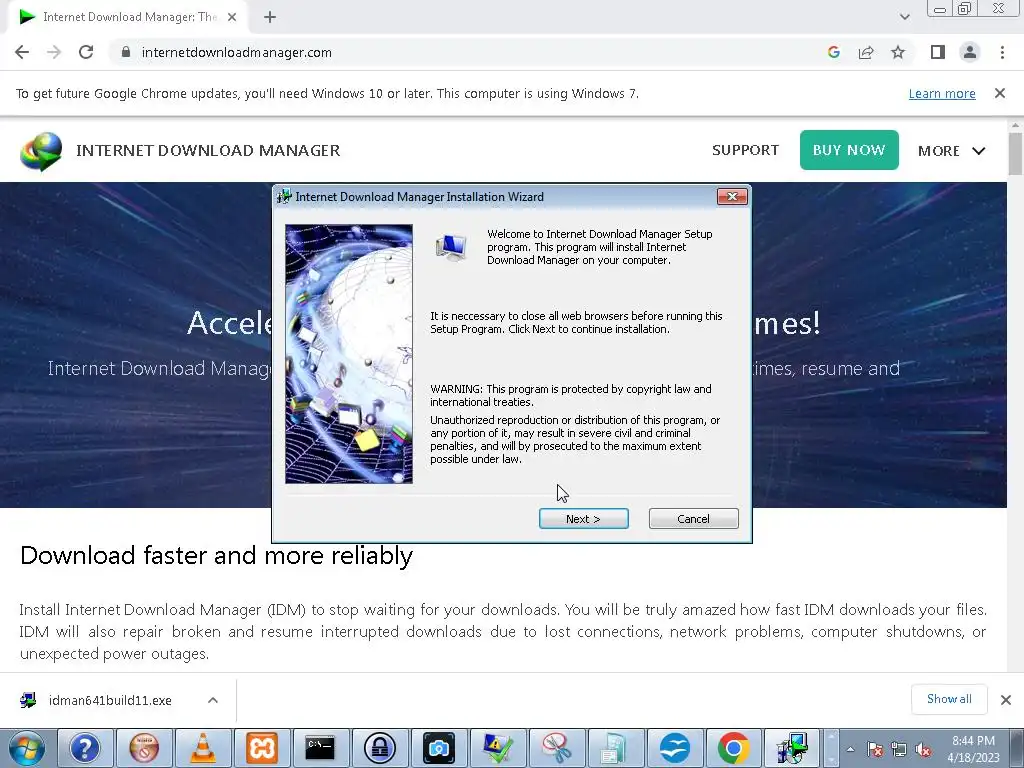Open Chrome's side panel

click(938, 52)
